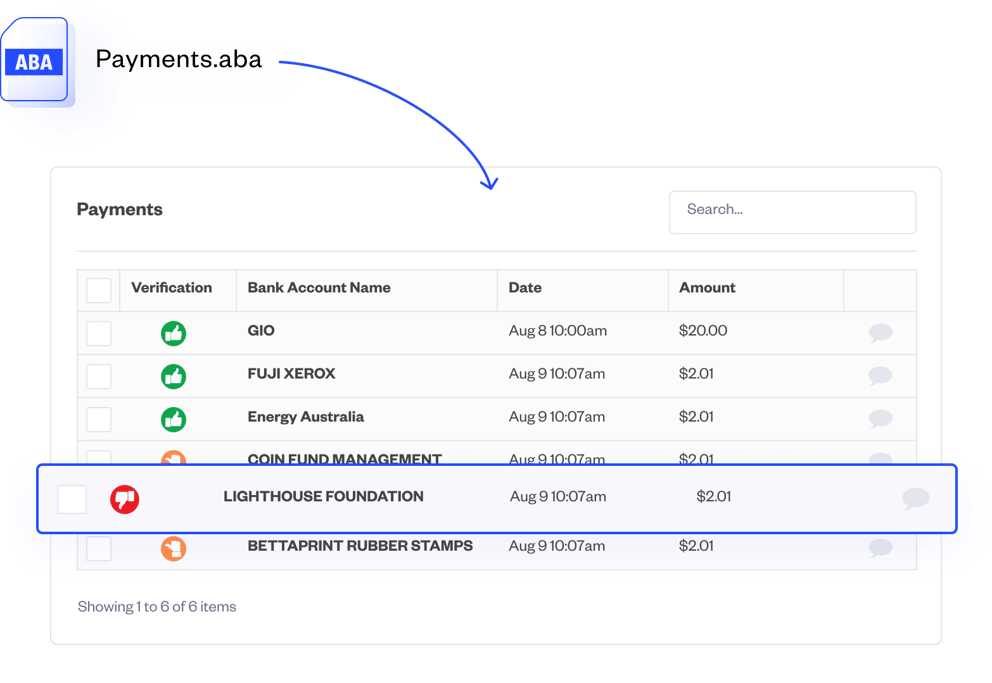Click the red thumbs-down icon on LIGHTHOUSE FOUNDATION

pyautogui.click(x=124, y=497)
